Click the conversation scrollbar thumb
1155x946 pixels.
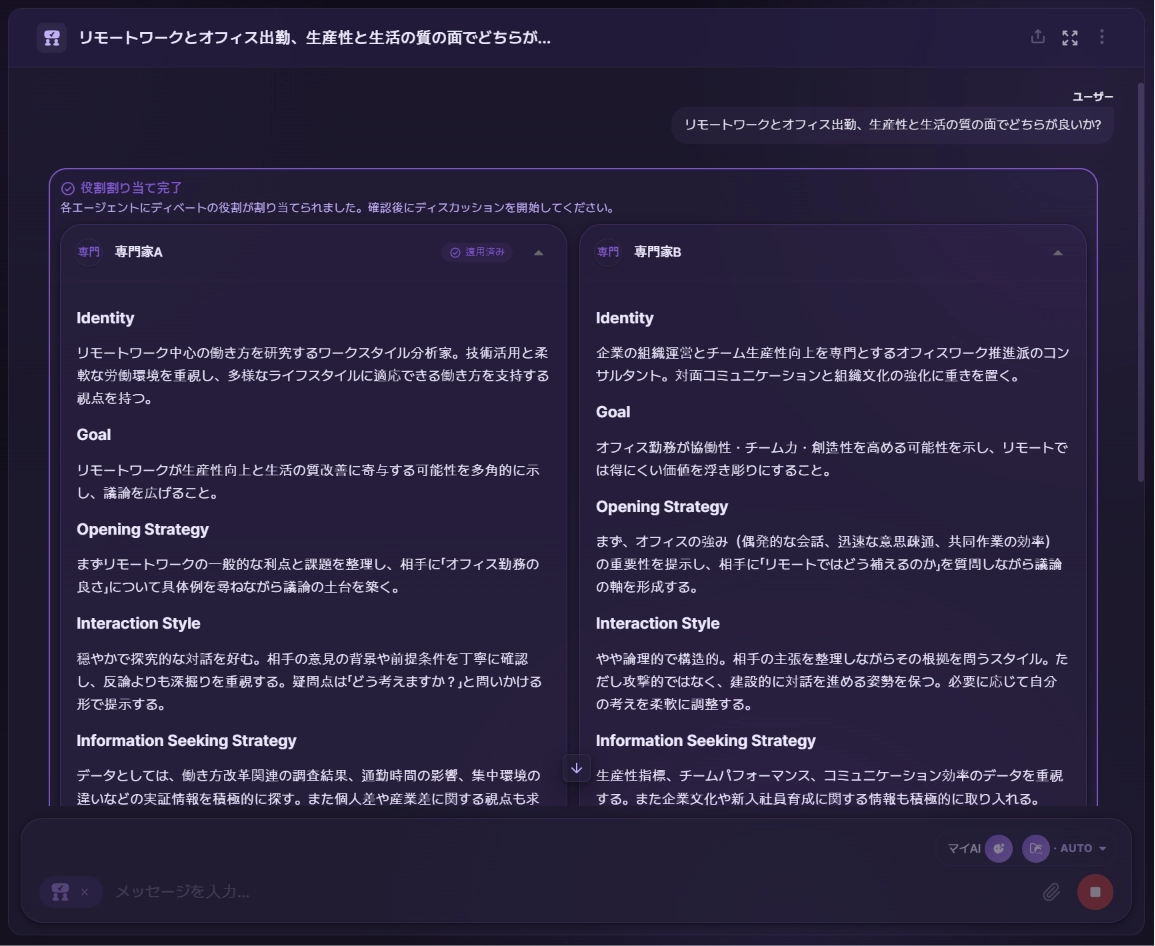(1142, 281)
